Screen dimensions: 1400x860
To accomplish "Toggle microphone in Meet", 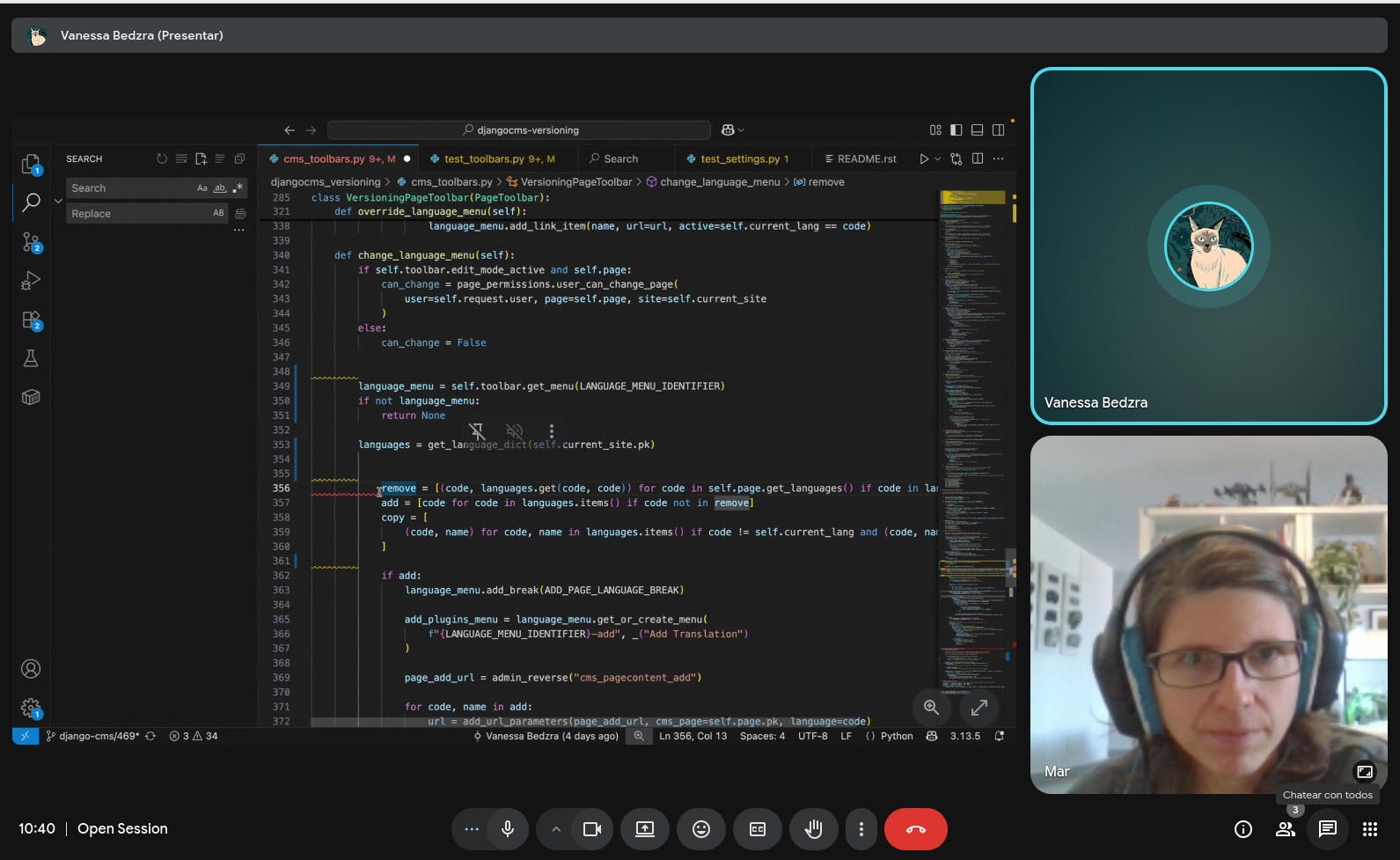I will tap(508, 829).
